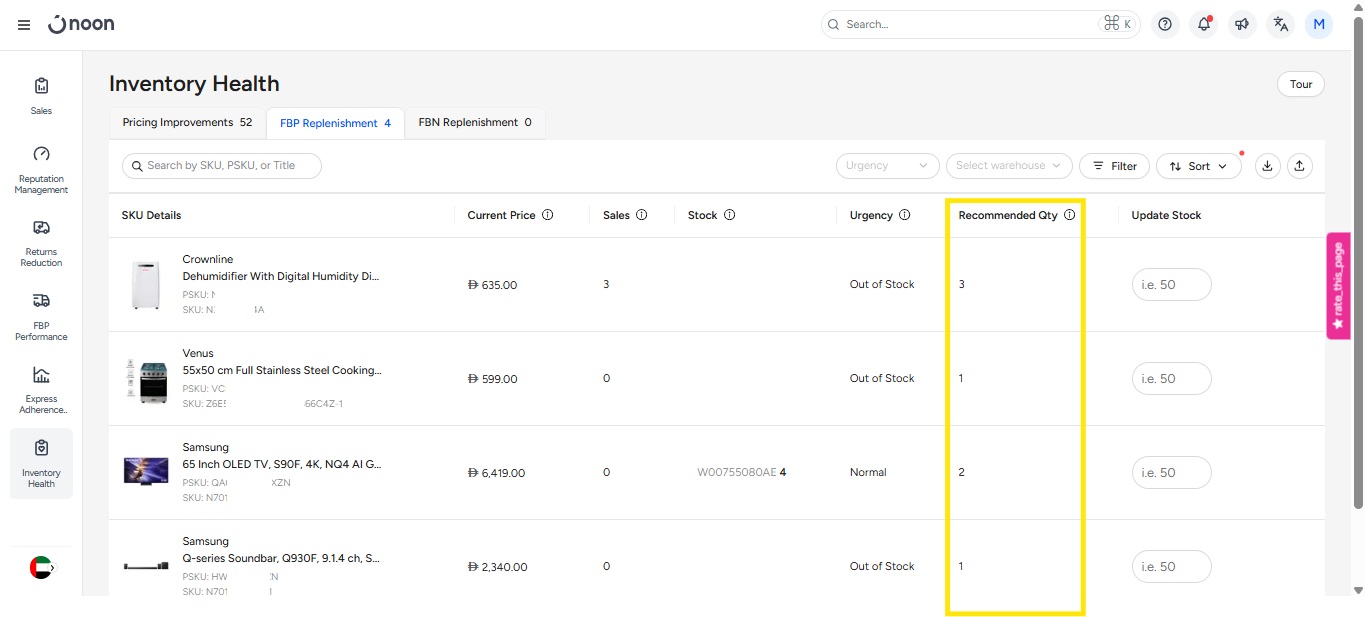Go to FBP Performance in sidebar
The width and height of the screenshot is (1365, 617).
point(41,316)
